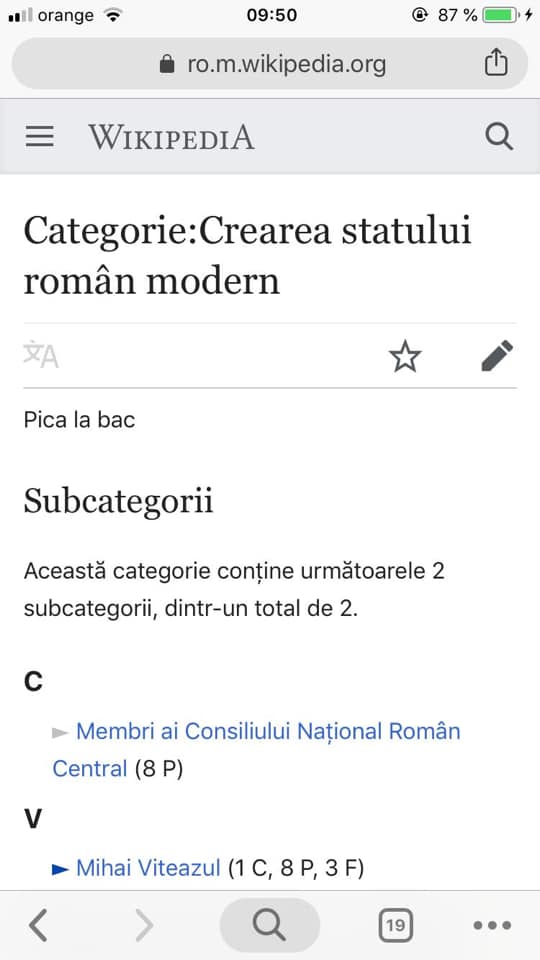Open the browser share sheet icon
Viewport: 540px width, 960px height.
coord(496,63)
